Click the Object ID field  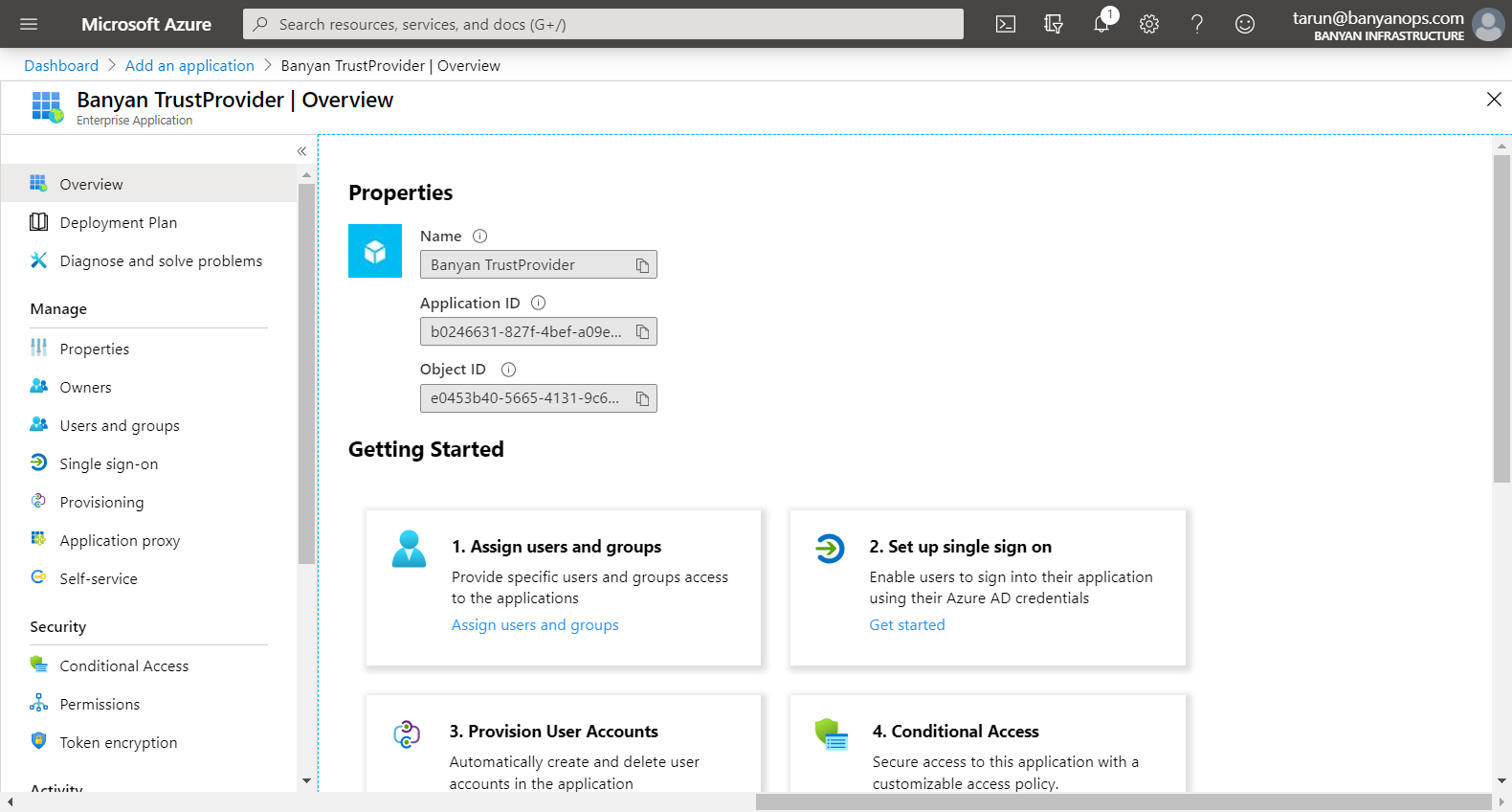(x=539, y=398)
